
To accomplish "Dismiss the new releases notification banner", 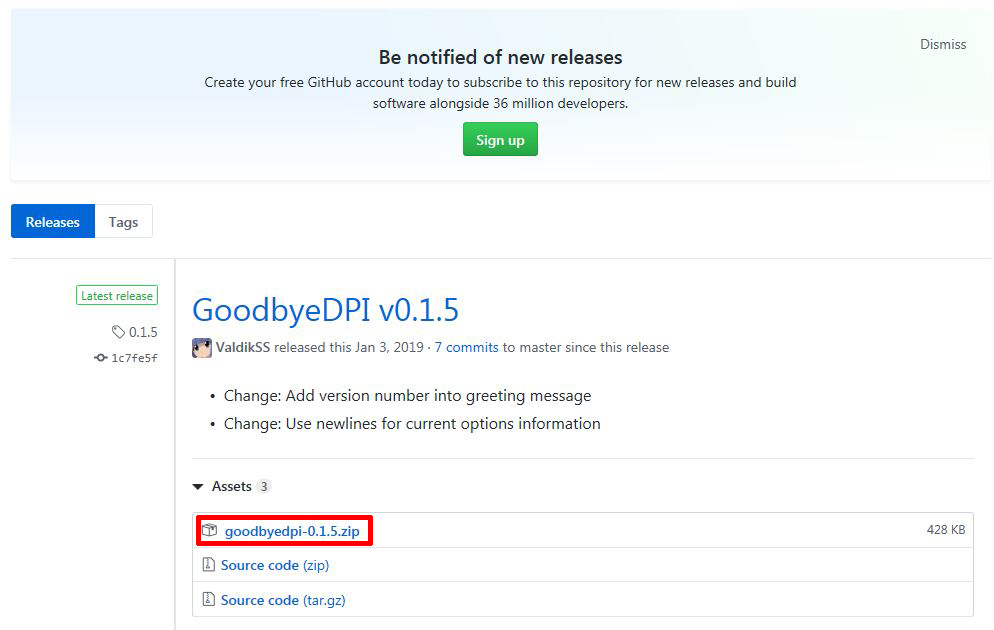I will (x=943, y=44).
